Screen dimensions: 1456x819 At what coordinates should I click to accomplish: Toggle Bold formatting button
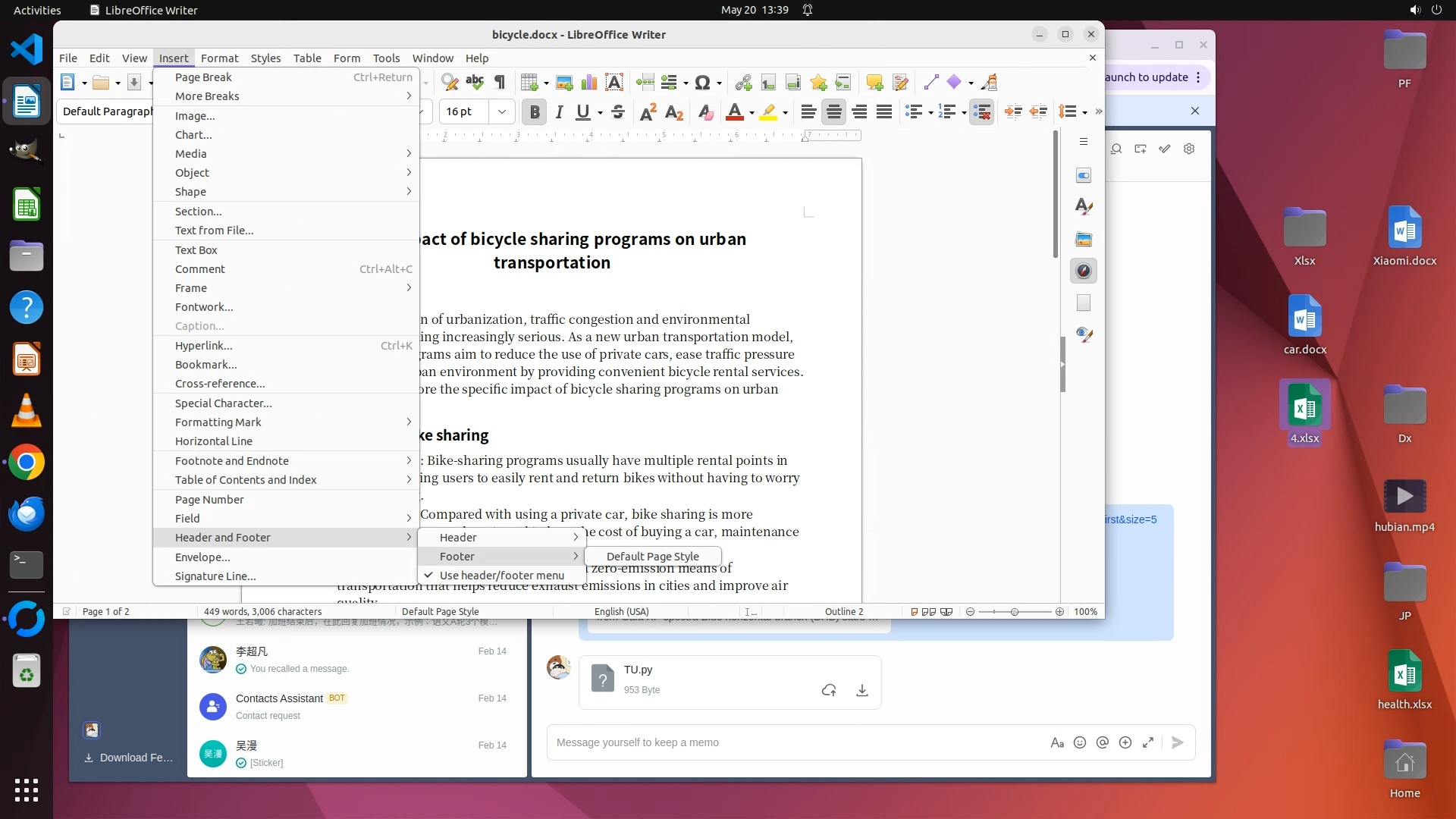[535, 111]
